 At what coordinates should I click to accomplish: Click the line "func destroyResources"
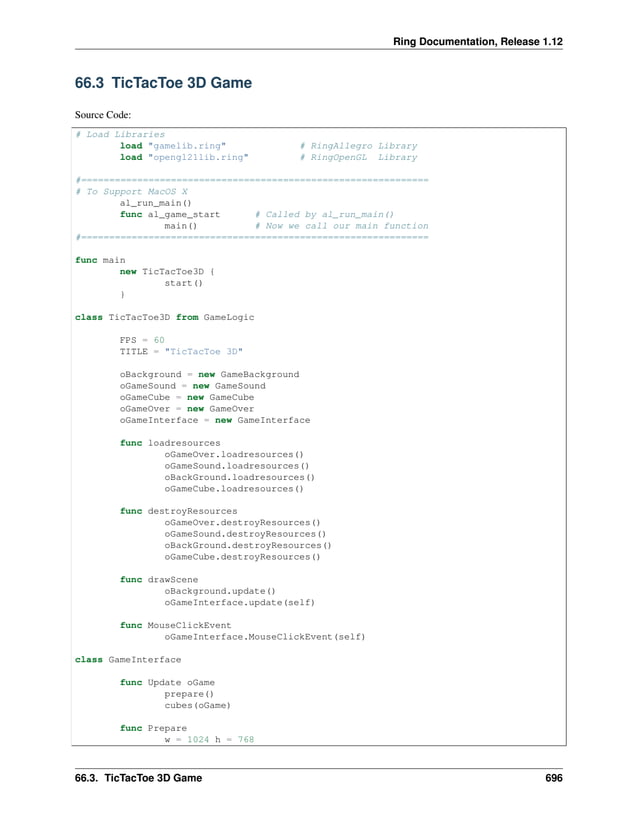tap(178, 511)
